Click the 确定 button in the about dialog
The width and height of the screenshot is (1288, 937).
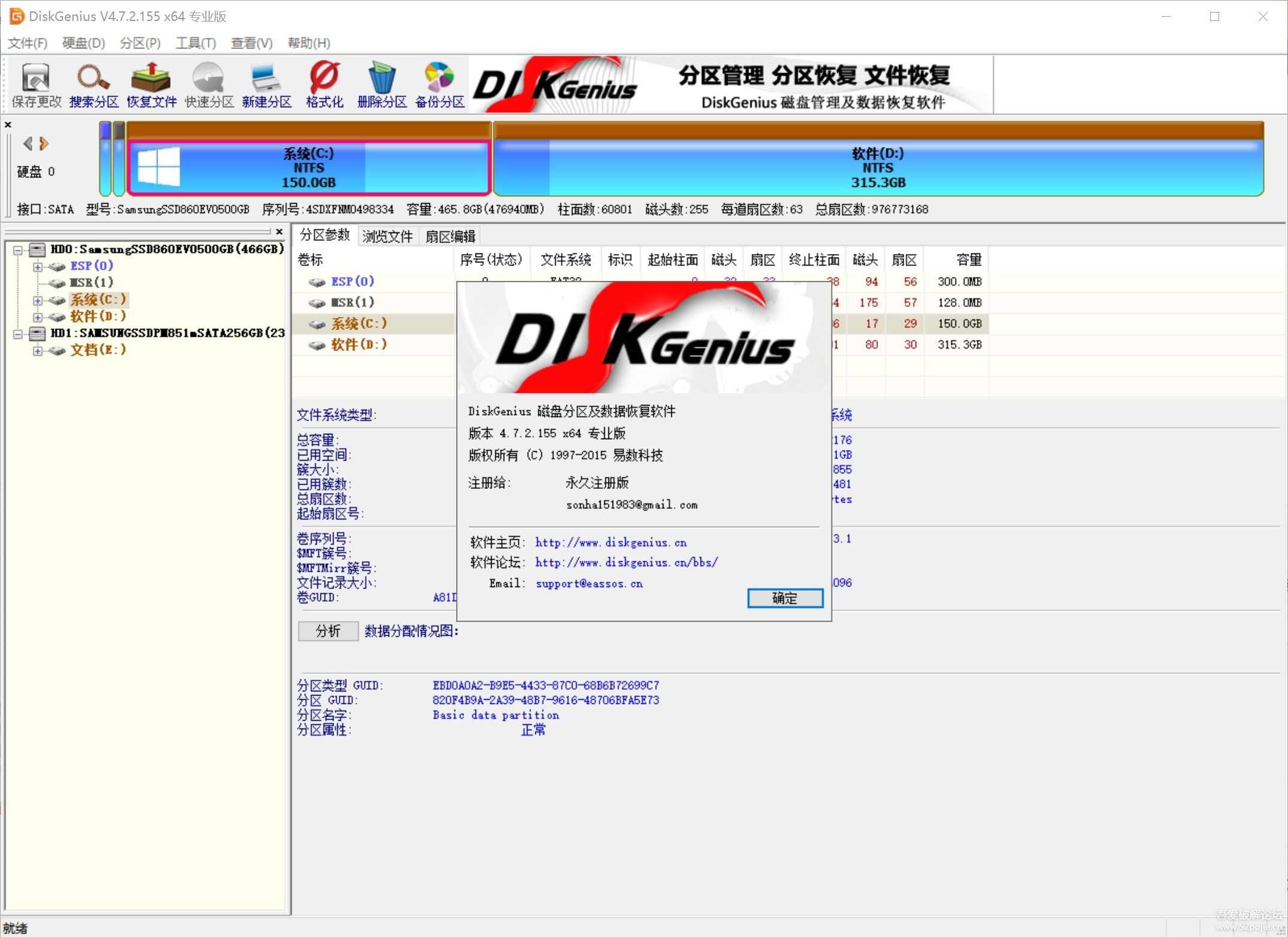(785, 599)
